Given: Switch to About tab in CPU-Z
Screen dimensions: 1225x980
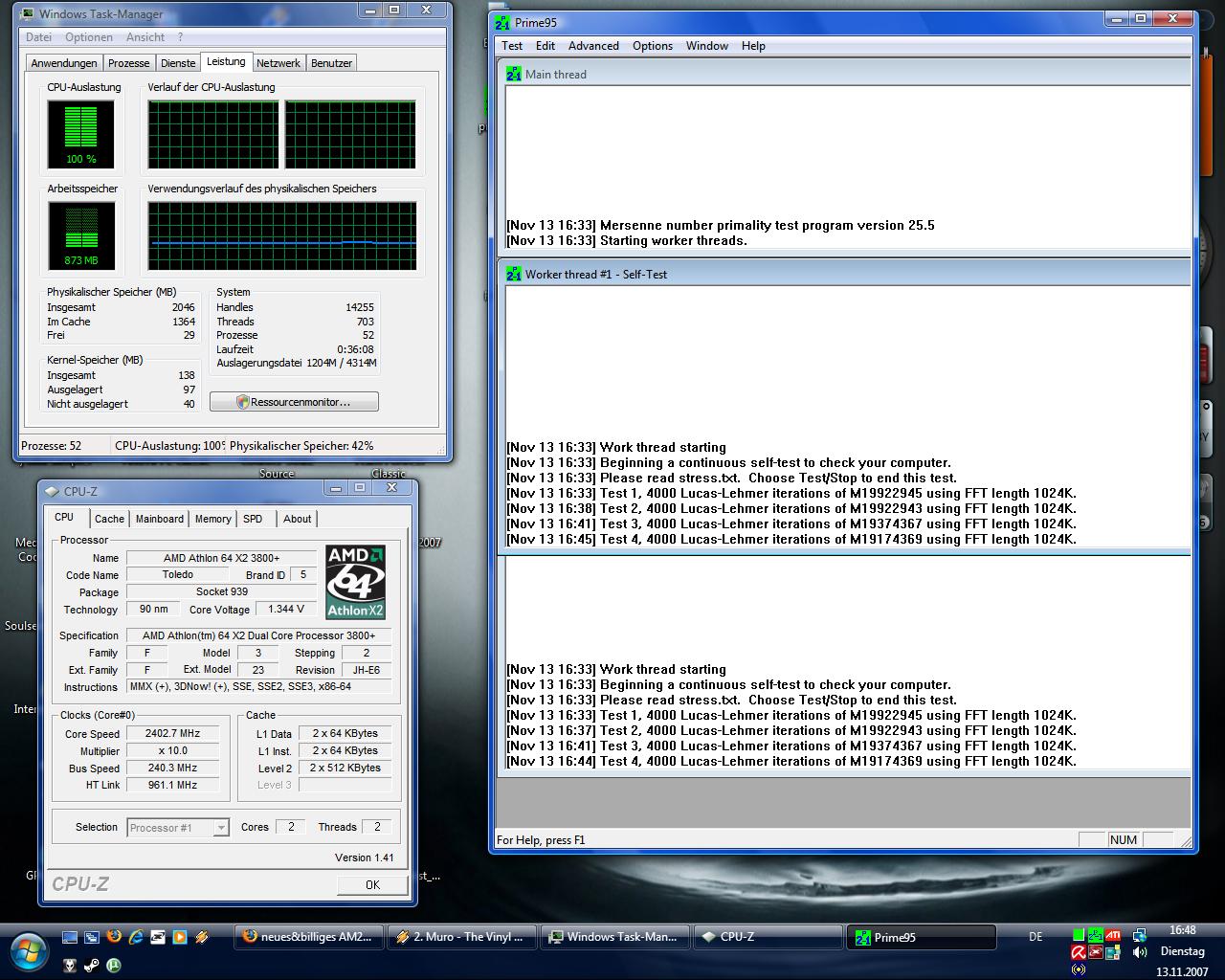Looking at the screenshot, I should click(x=297, y=519).
